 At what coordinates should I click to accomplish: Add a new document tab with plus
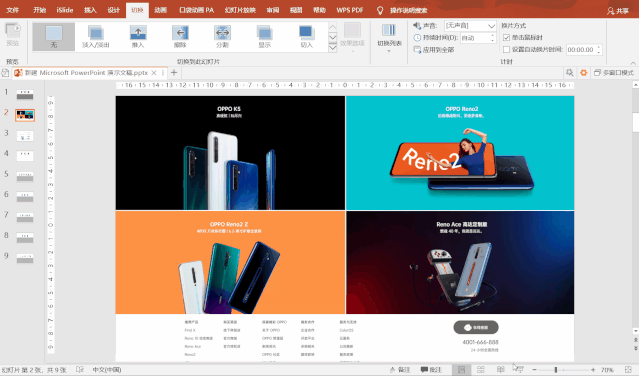pos(174,73)
